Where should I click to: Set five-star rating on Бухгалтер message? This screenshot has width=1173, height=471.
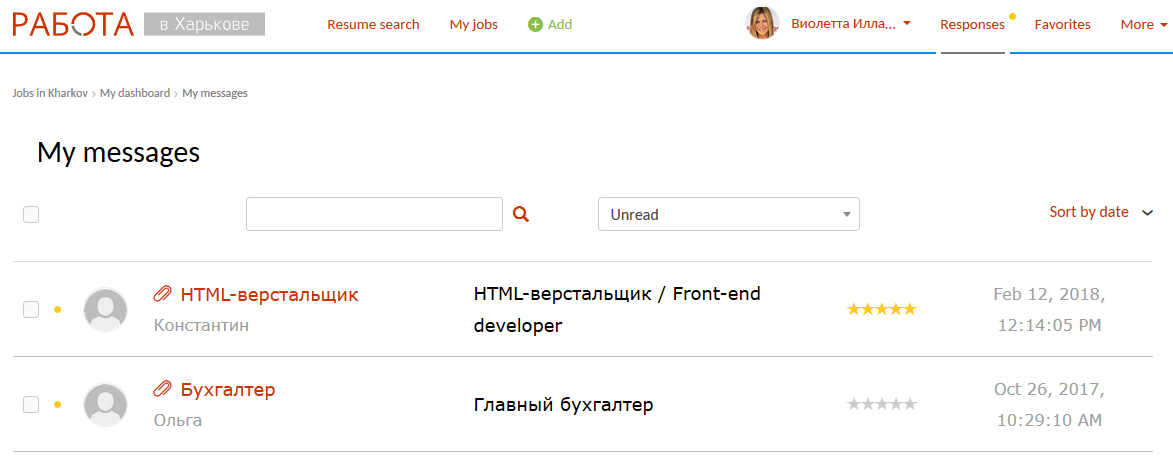(x=910, y=405)
